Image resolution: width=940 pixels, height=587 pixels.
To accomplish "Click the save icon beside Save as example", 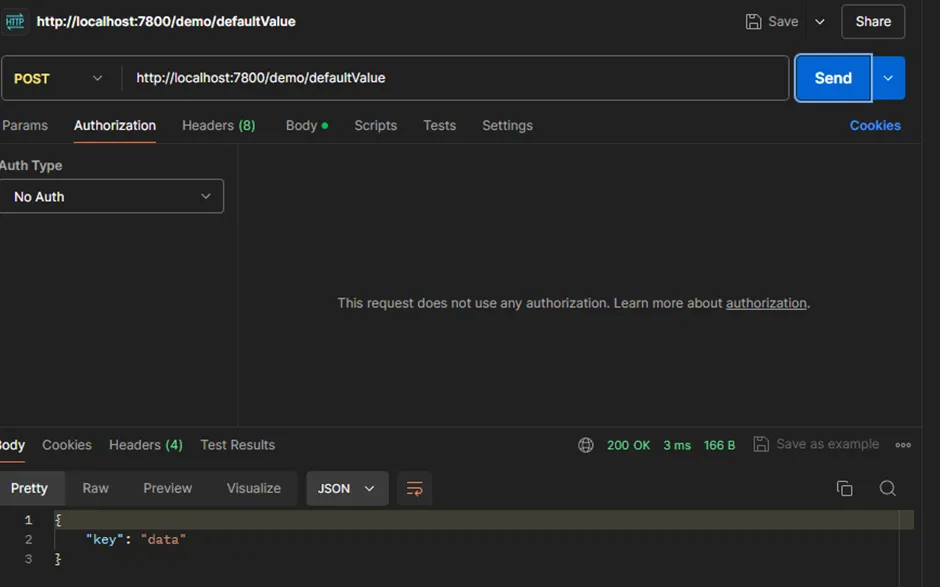I will tap(761, 444).
